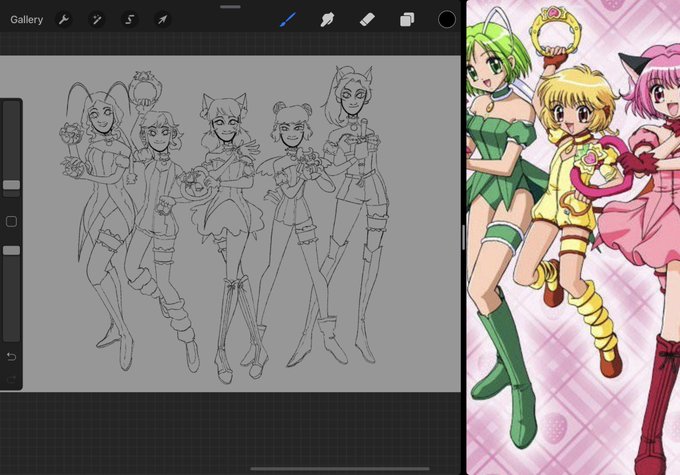Open the Gallery in Procreate
680x475 pixels.
point(26,20)
